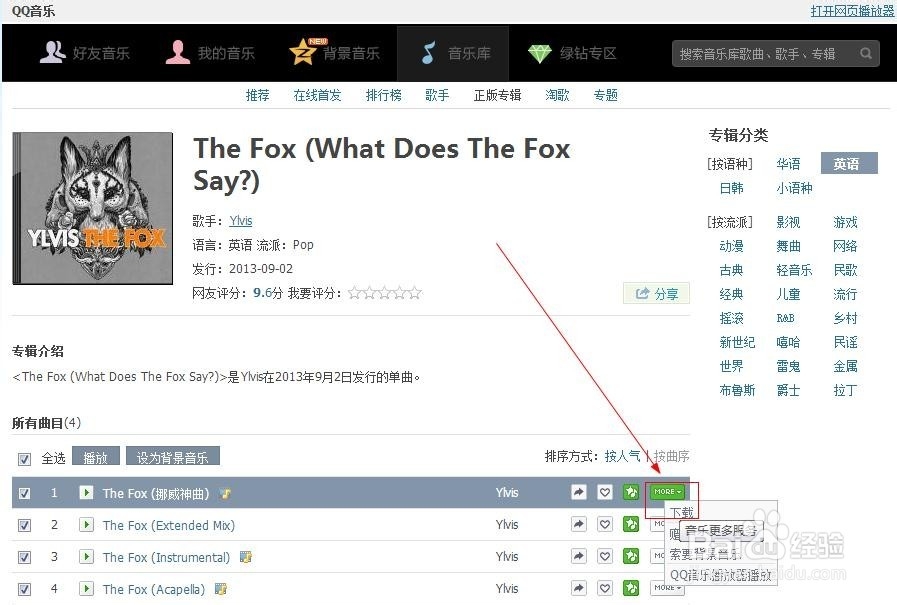Open the 排行榜 charts page
The image size is (897, 605).
(384, 95)
